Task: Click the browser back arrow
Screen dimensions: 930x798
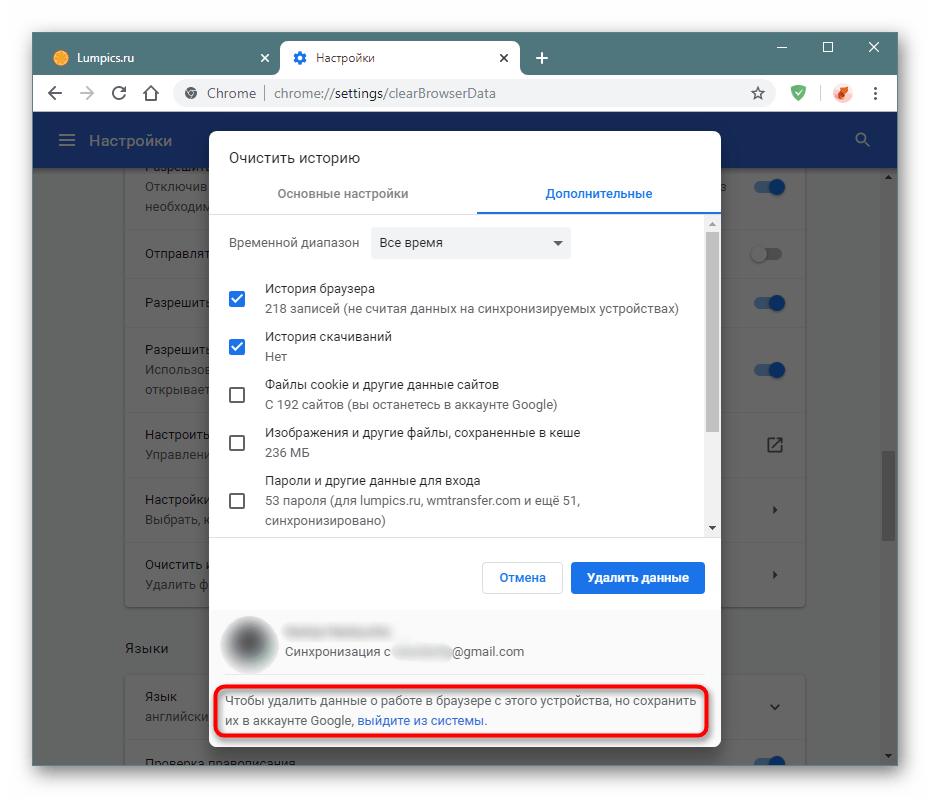Action: pos(56,93)
